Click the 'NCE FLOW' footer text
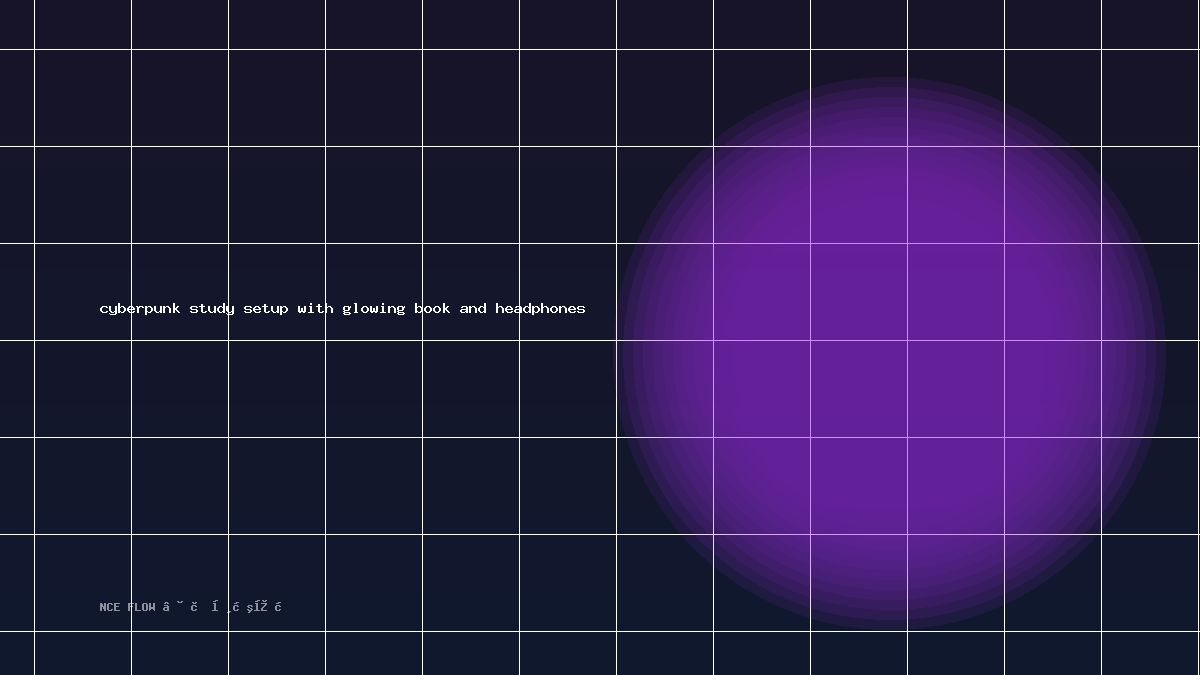 tap(191, 607)
